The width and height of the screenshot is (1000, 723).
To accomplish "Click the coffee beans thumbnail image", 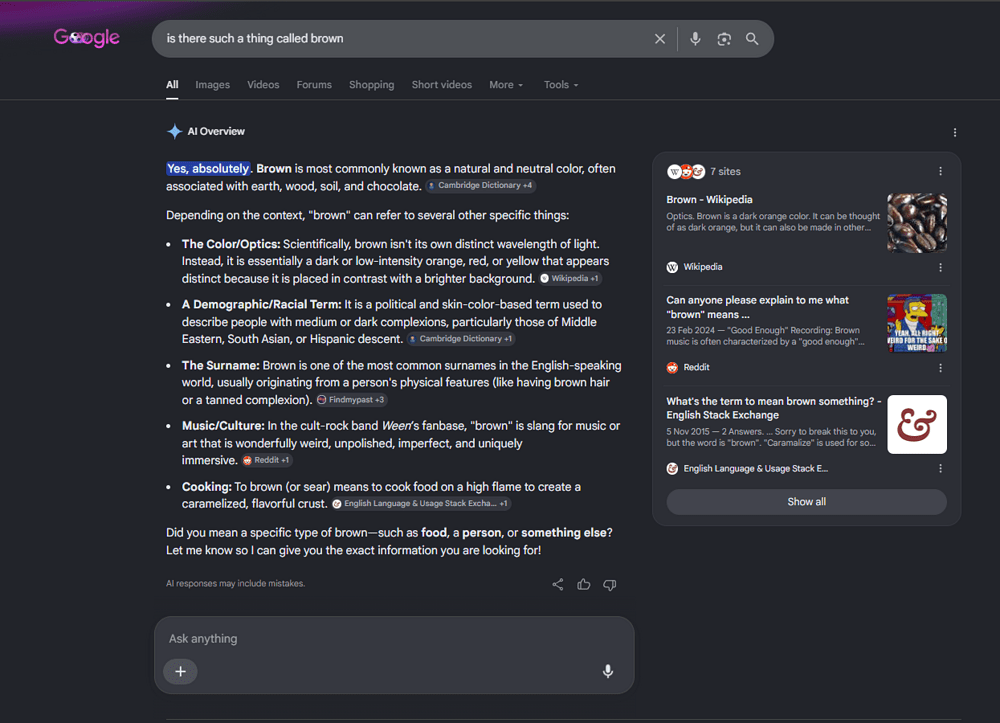I will (917, 223).
